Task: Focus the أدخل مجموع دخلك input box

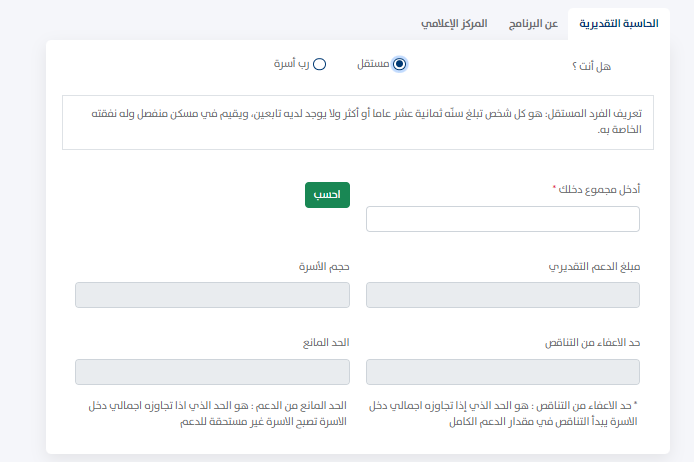Action: (503, 219)
